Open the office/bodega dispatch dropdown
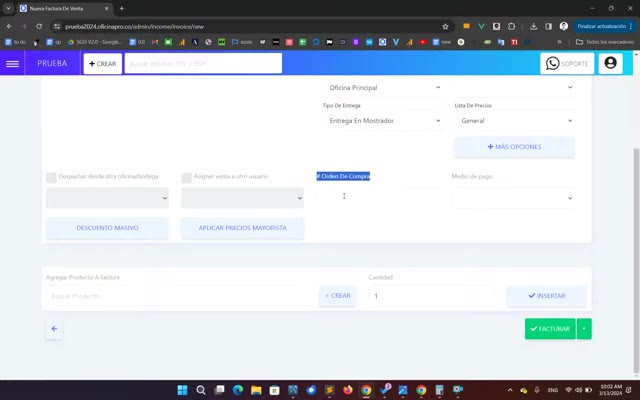 (107, 198)
